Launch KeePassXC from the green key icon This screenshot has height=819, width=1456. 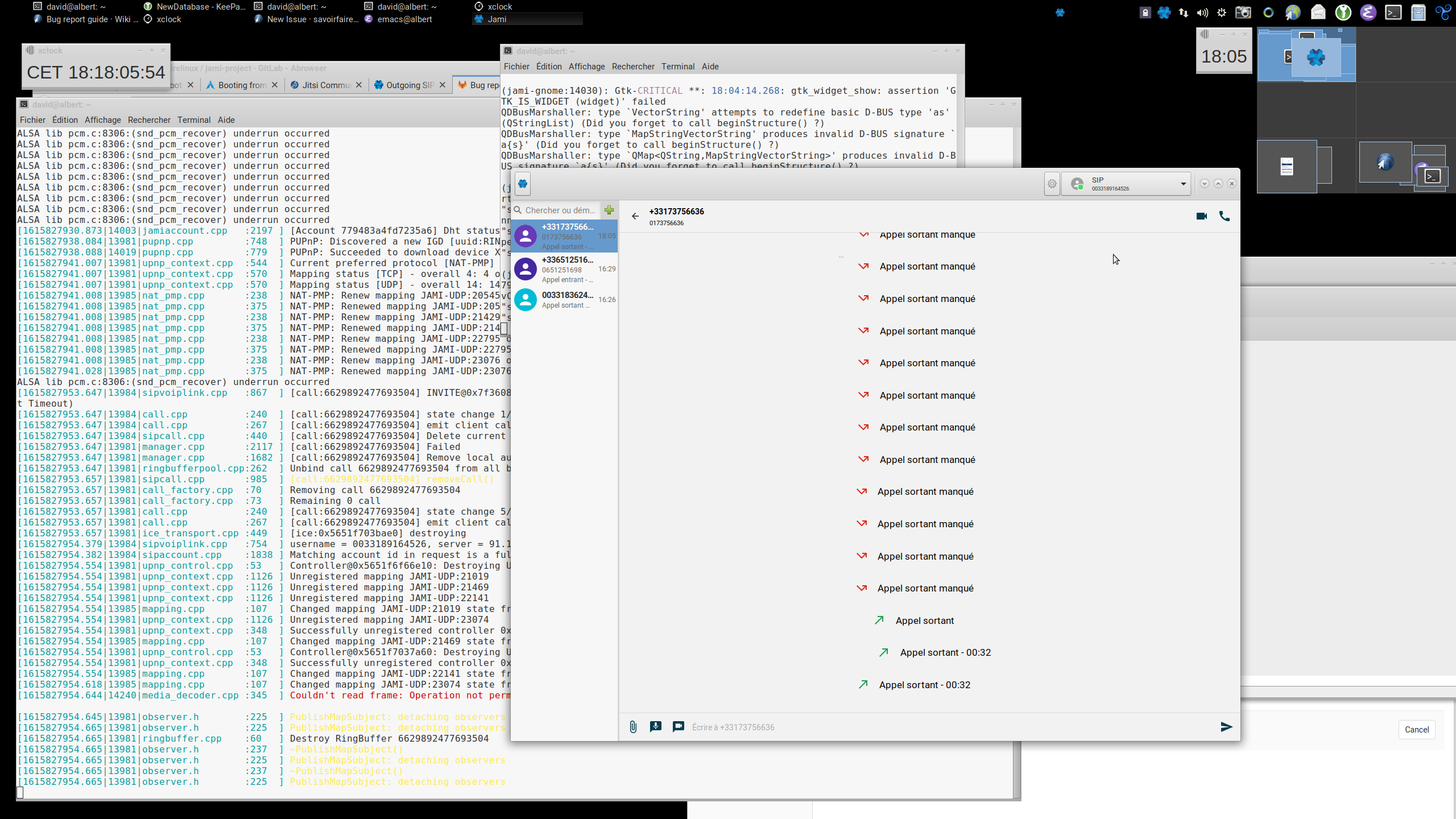click(1343, 12)
